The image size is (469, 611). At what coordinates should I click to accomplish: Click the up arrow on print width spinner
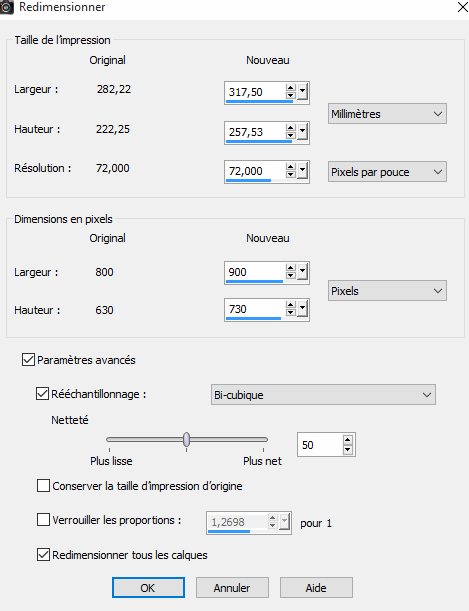click(290, 88)
